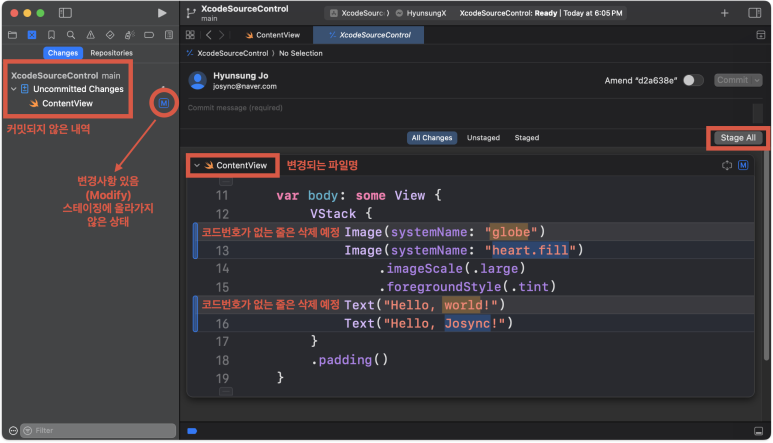Collapse the Uncommitted Changes group
Viewport: 773px width, 443px height.
click(x=14, y=89)
